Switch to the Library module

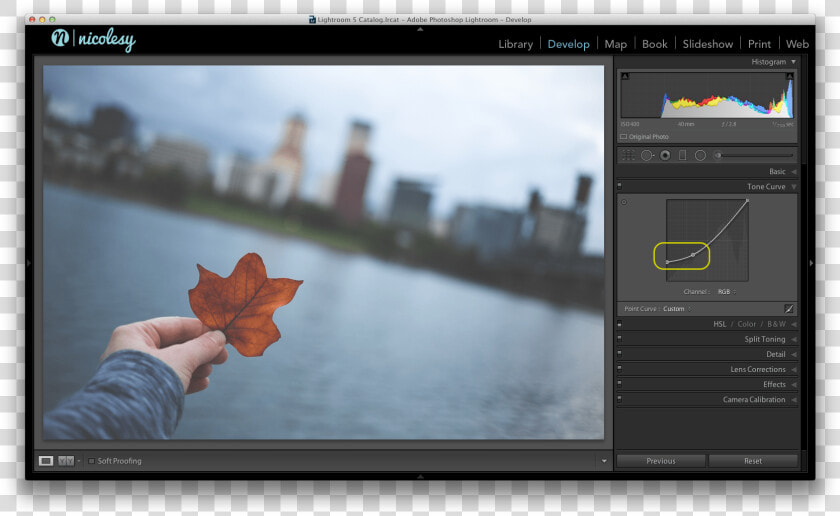coord(515,44)
